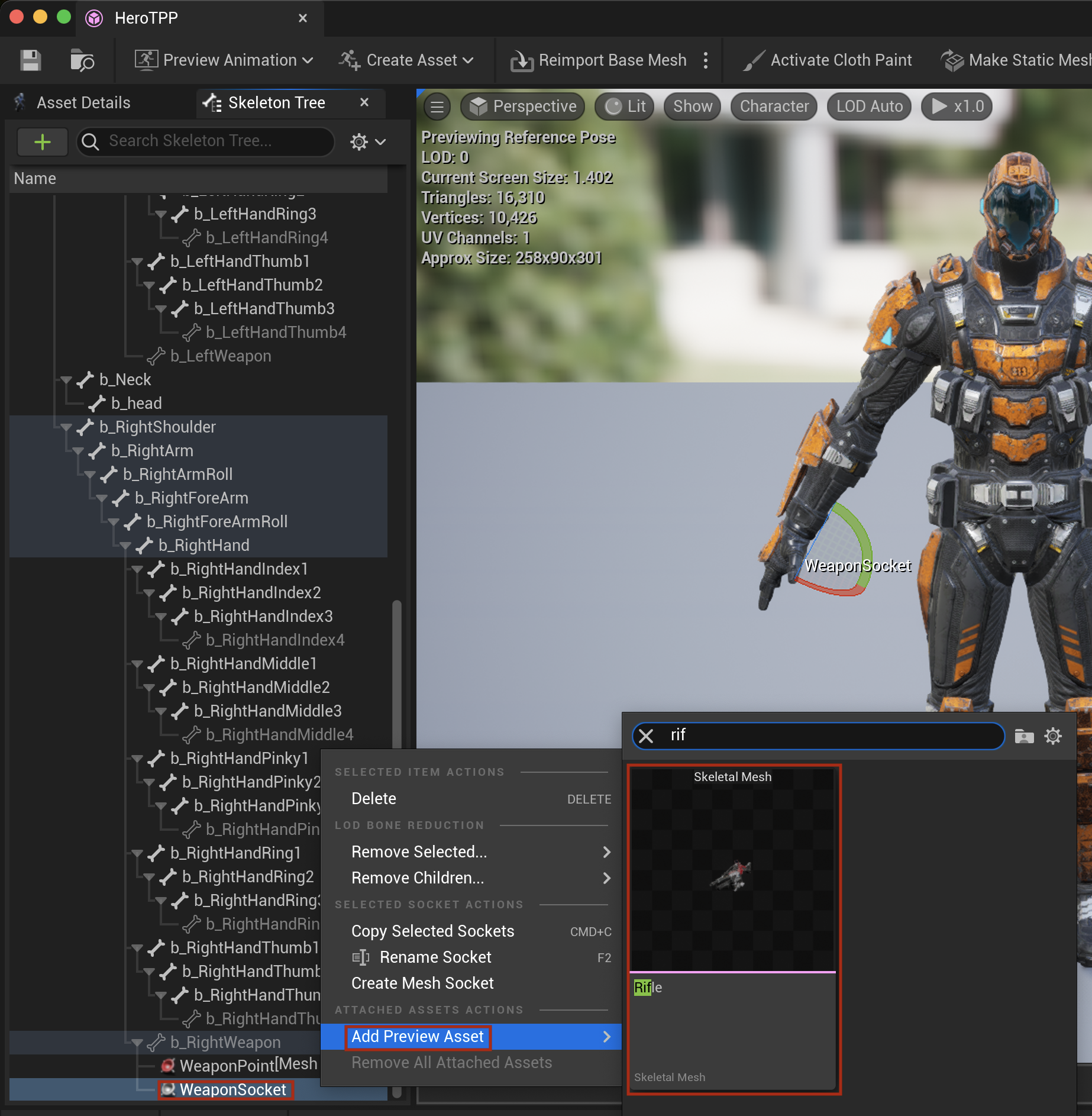This screenshot has width=1092, height=1116.
Task: Open Skeleton Tree settings gear dropdown
Action: (x=367, y=142)
